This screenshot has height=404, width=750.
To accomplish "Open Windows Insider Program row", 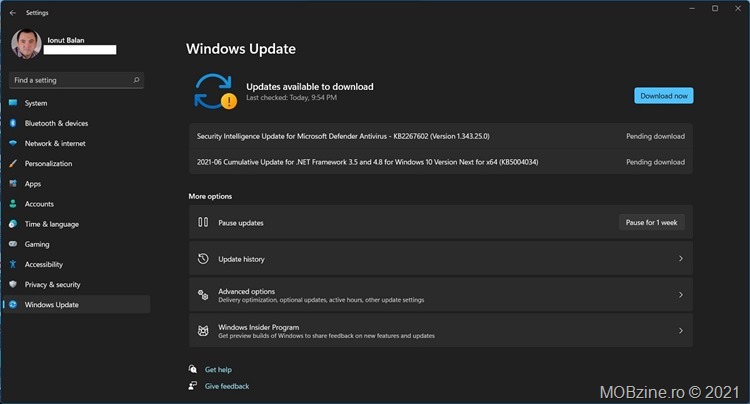I will [x=441, y=331].
